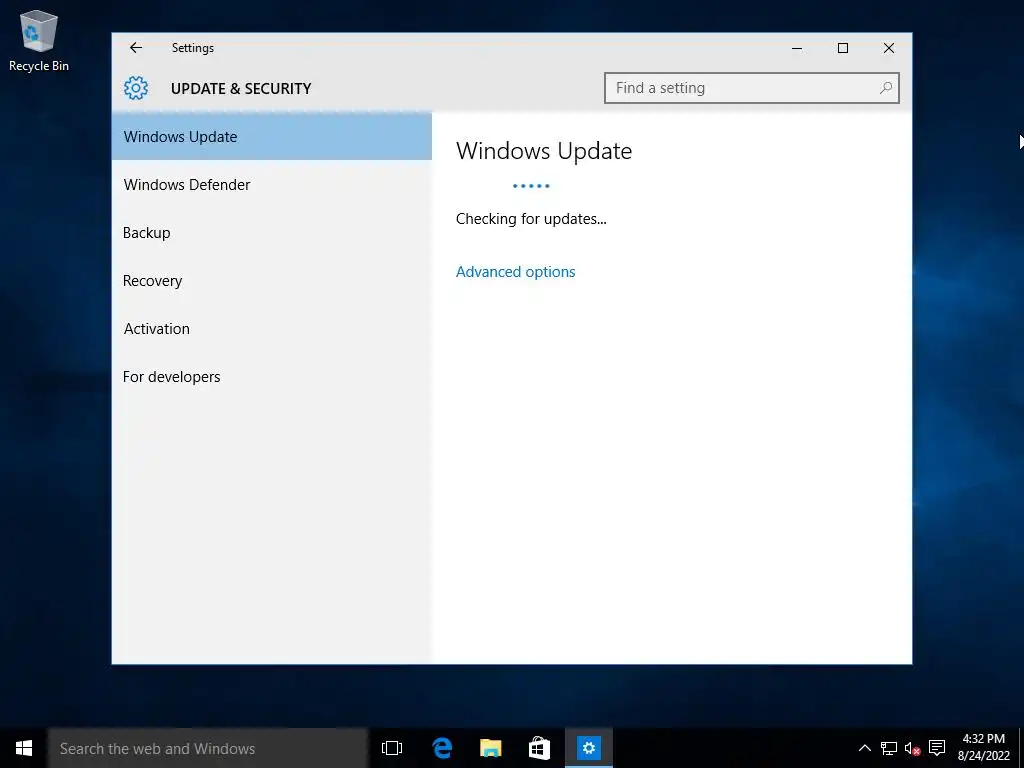The width and height of the screenshot is (1024, 768).
Task: Go back with the Settings back arrow
Action: click(x=136, y=48)
